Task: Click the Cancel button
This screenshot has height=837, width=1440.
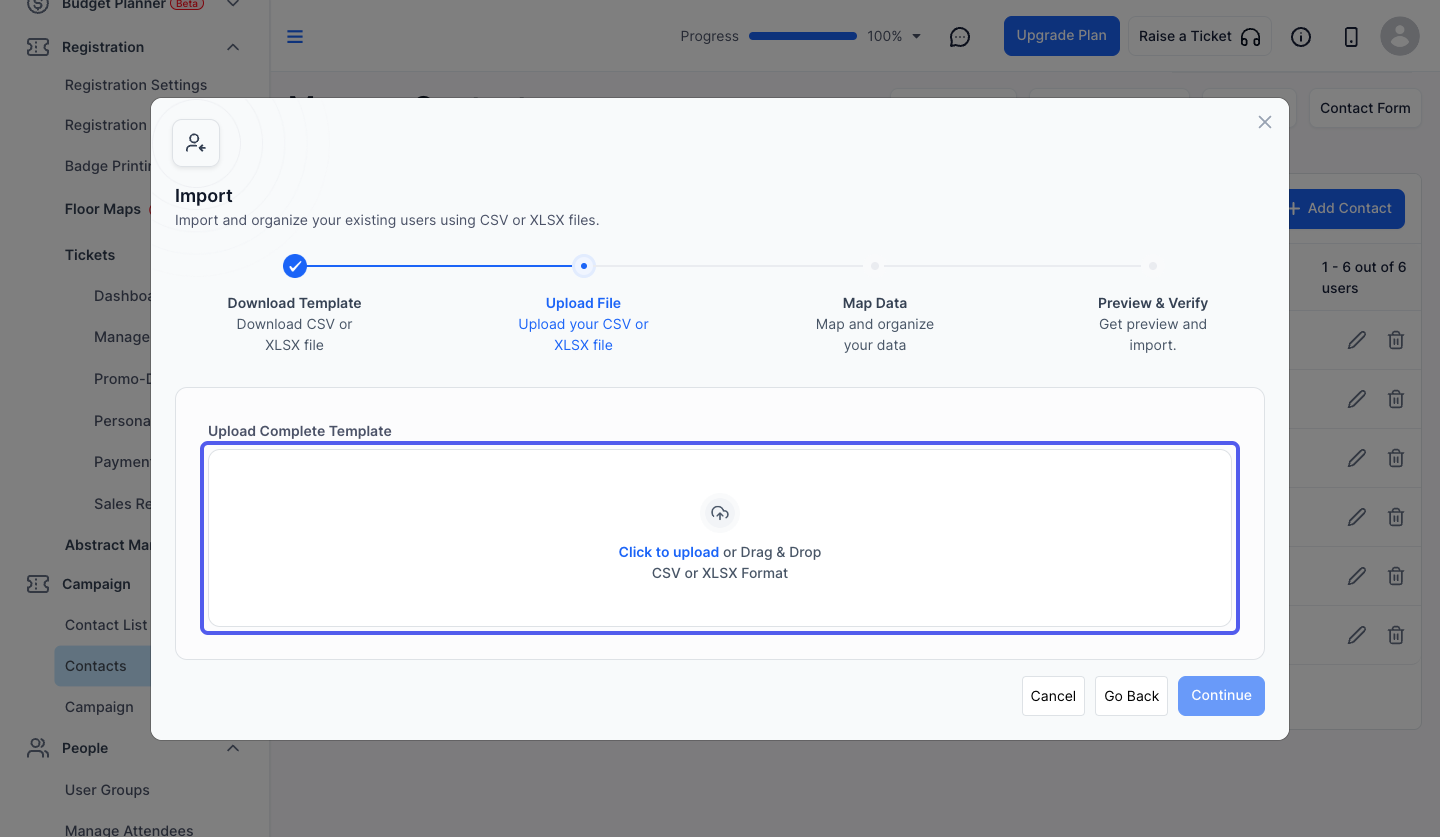Action: coord(1053,696)
